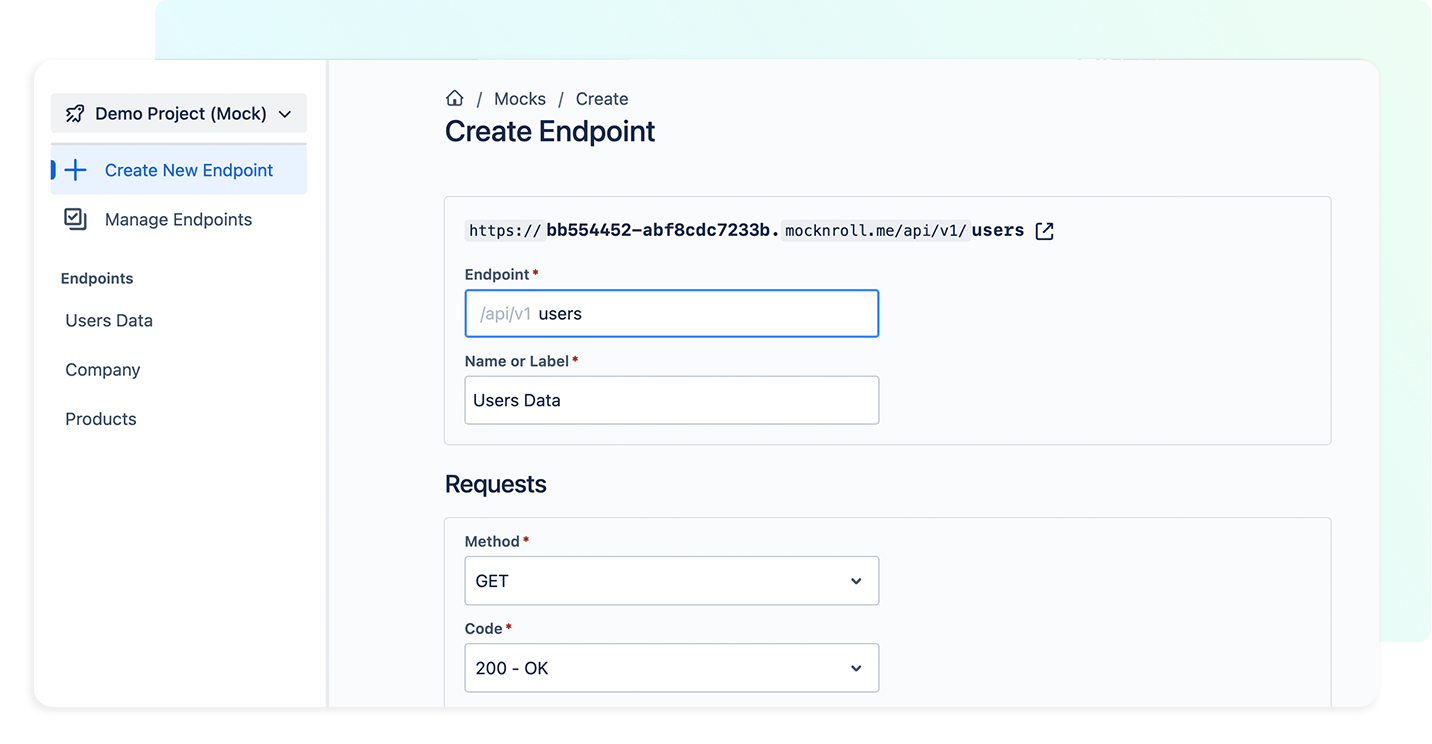The height and width of the screenshot is (744, 1432).
Task: Navigate to the Mocks breadcrumb item
Action: (520, 98)
